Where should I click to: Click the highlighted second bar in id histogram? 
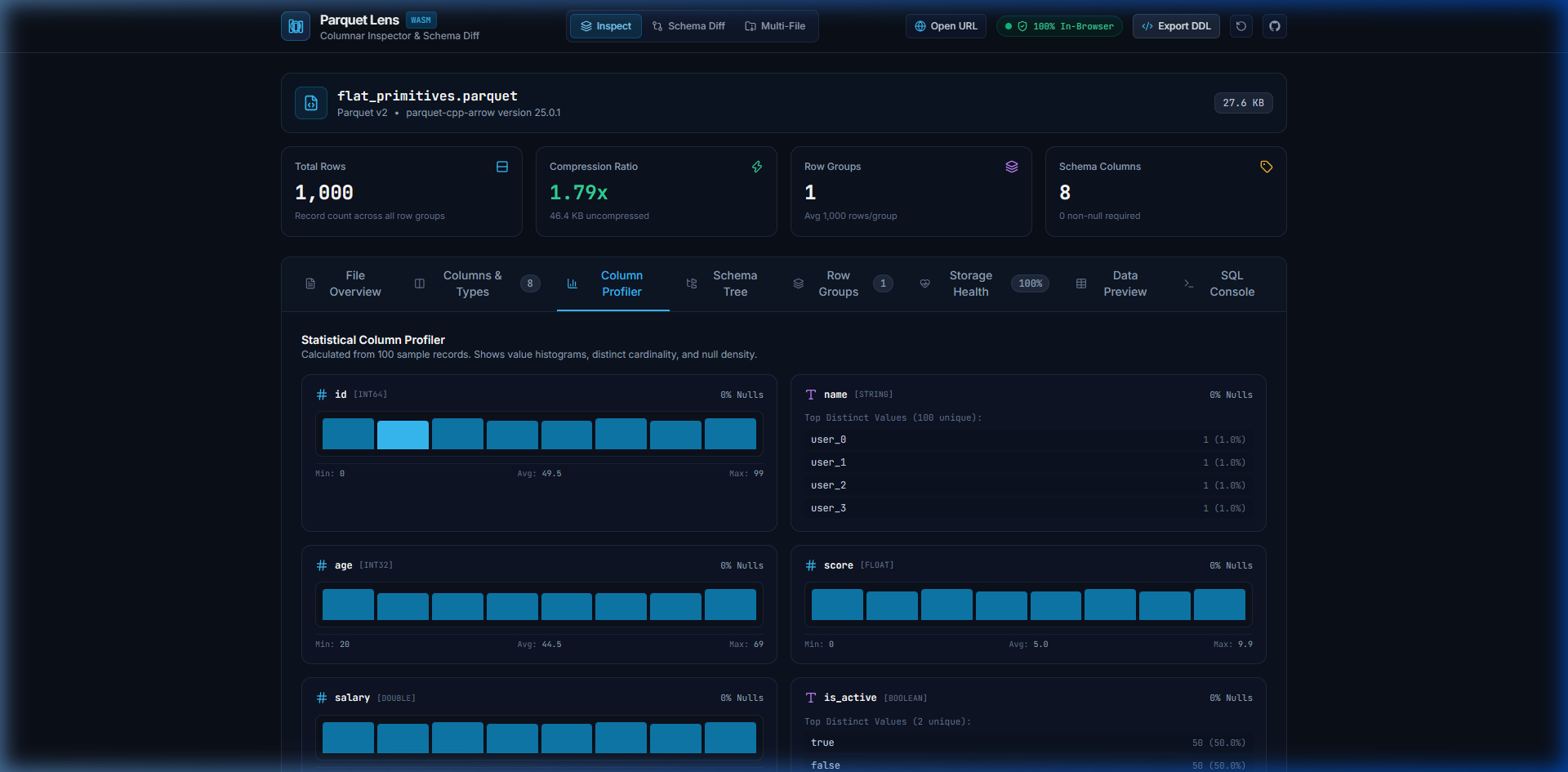pos(403,435)
